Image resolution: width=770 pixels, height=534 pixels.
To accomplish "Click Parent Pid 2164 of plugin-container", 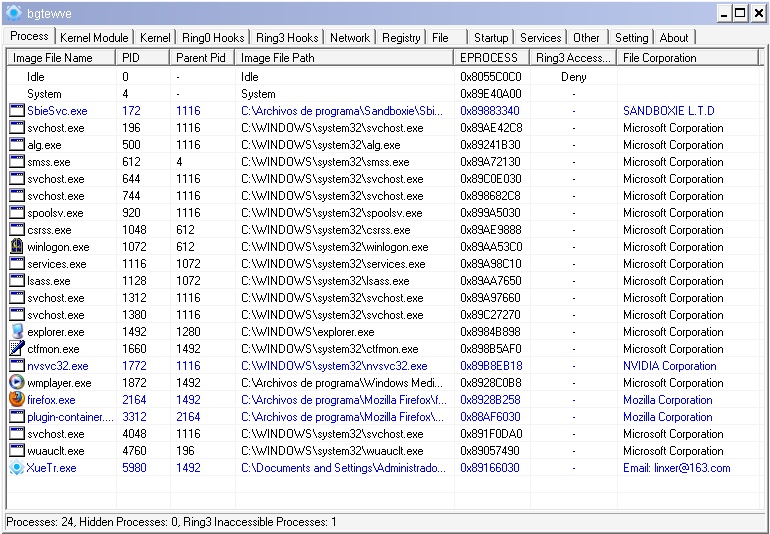I will tap(188, 417).
